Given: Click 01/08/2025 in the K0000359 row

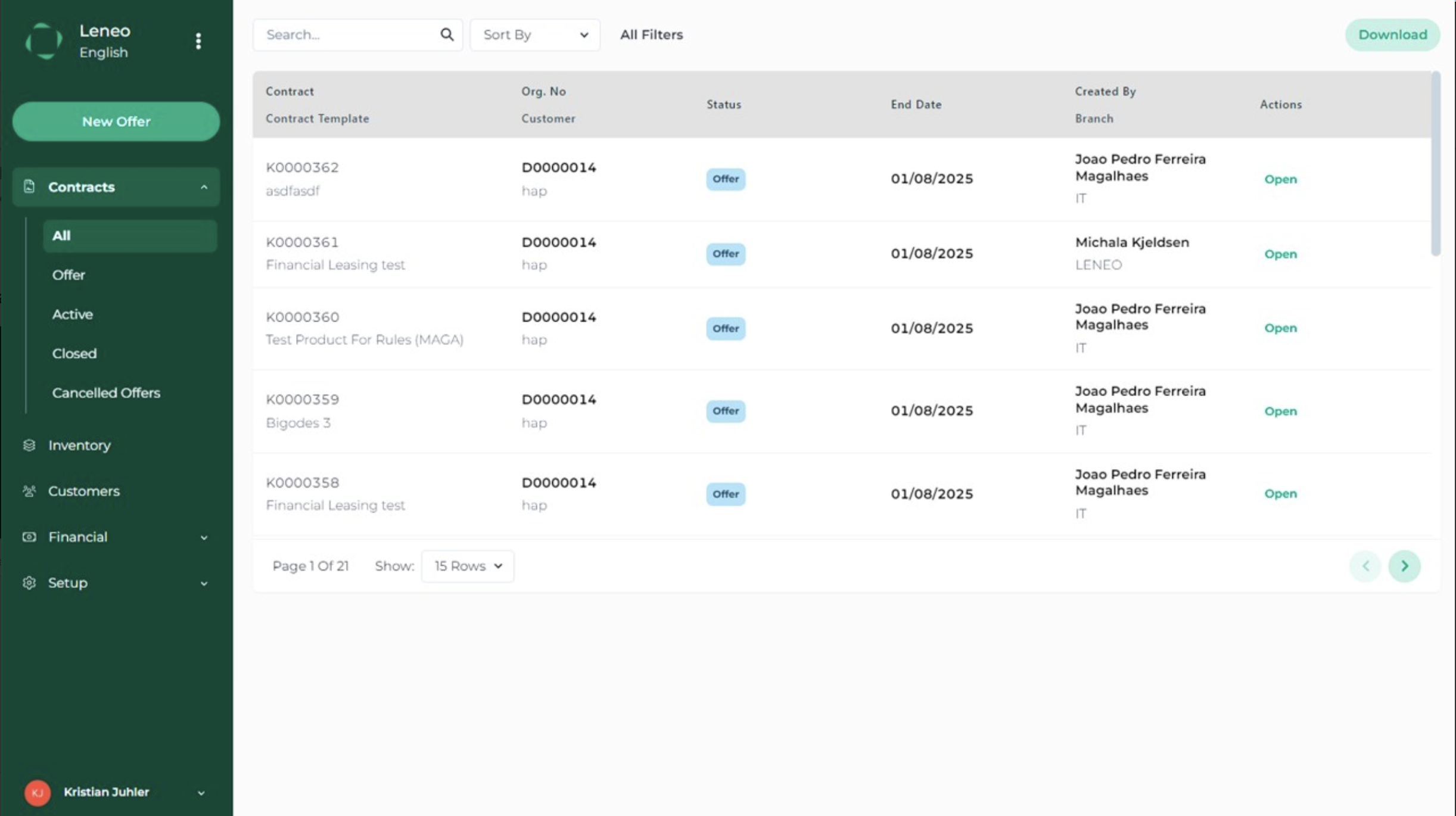Looking at the screenshot, I should click(932, 411).
